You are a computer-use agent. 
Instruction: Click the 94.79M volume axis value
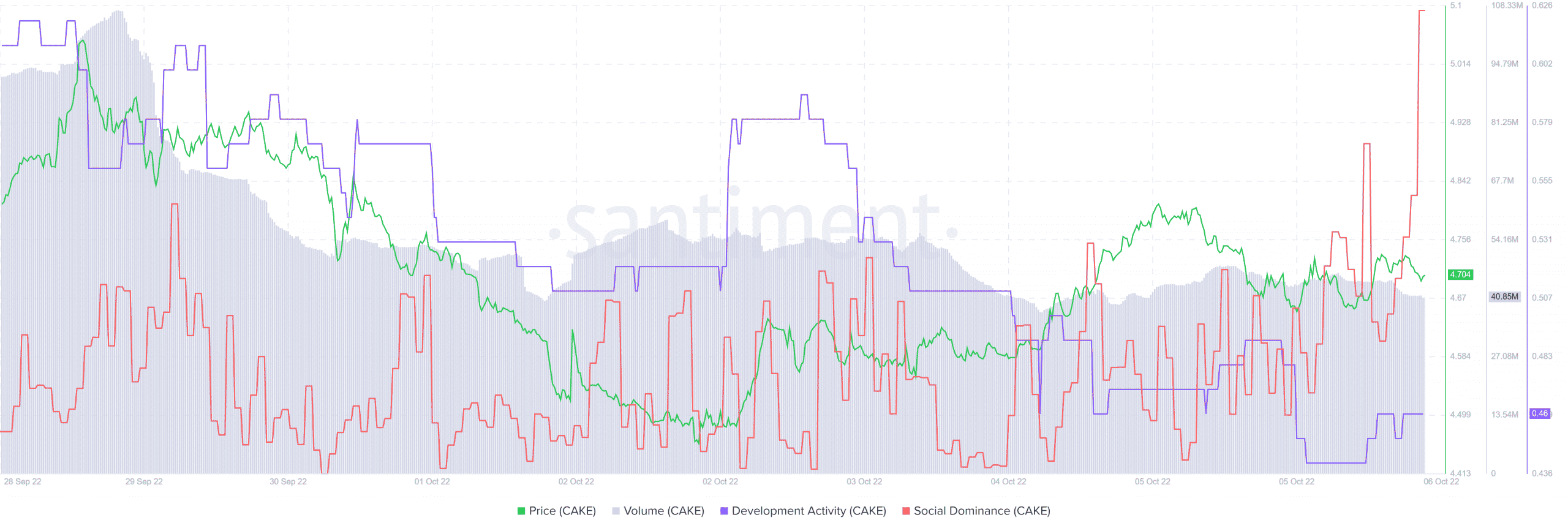tap(1504, 64)
